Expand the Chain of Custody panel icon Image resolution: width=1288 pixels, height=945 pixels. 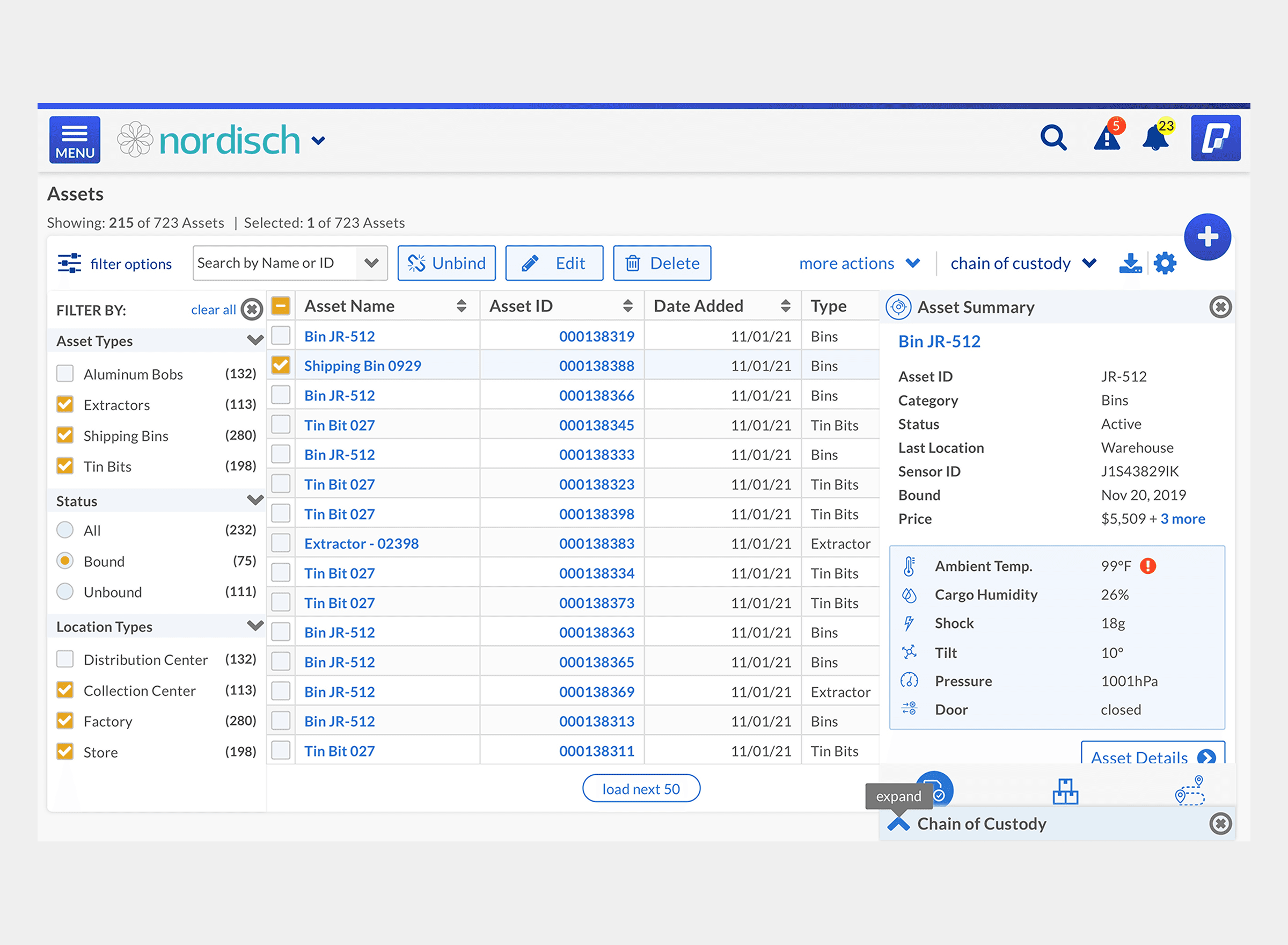[899, 824]
